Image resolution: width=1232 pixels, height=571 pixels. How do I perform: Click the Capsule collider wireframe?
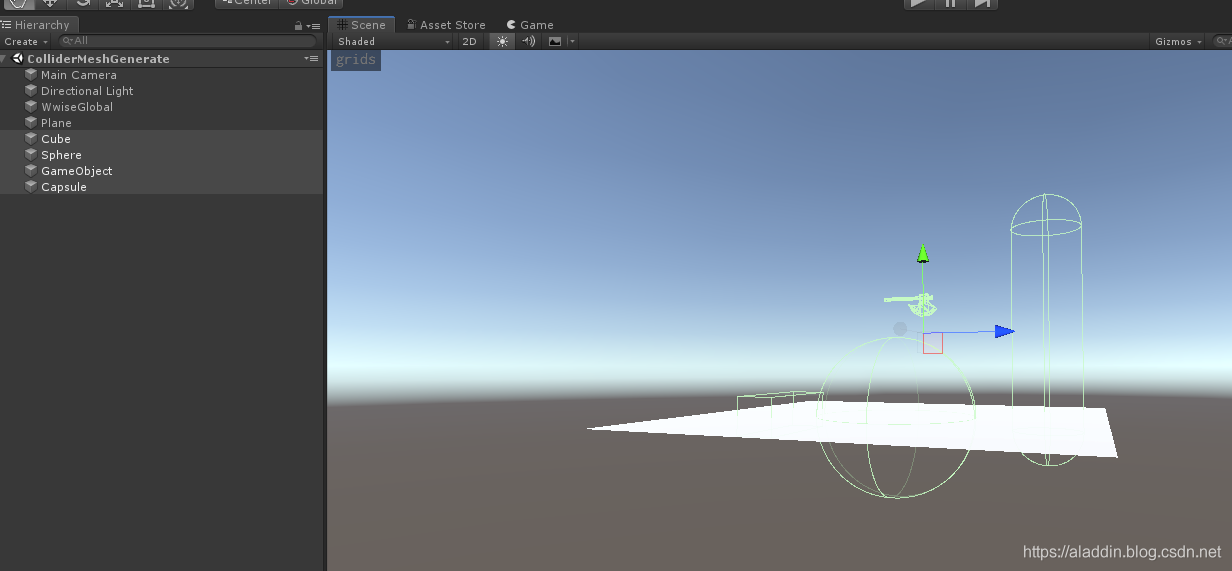click(1046, 330)
